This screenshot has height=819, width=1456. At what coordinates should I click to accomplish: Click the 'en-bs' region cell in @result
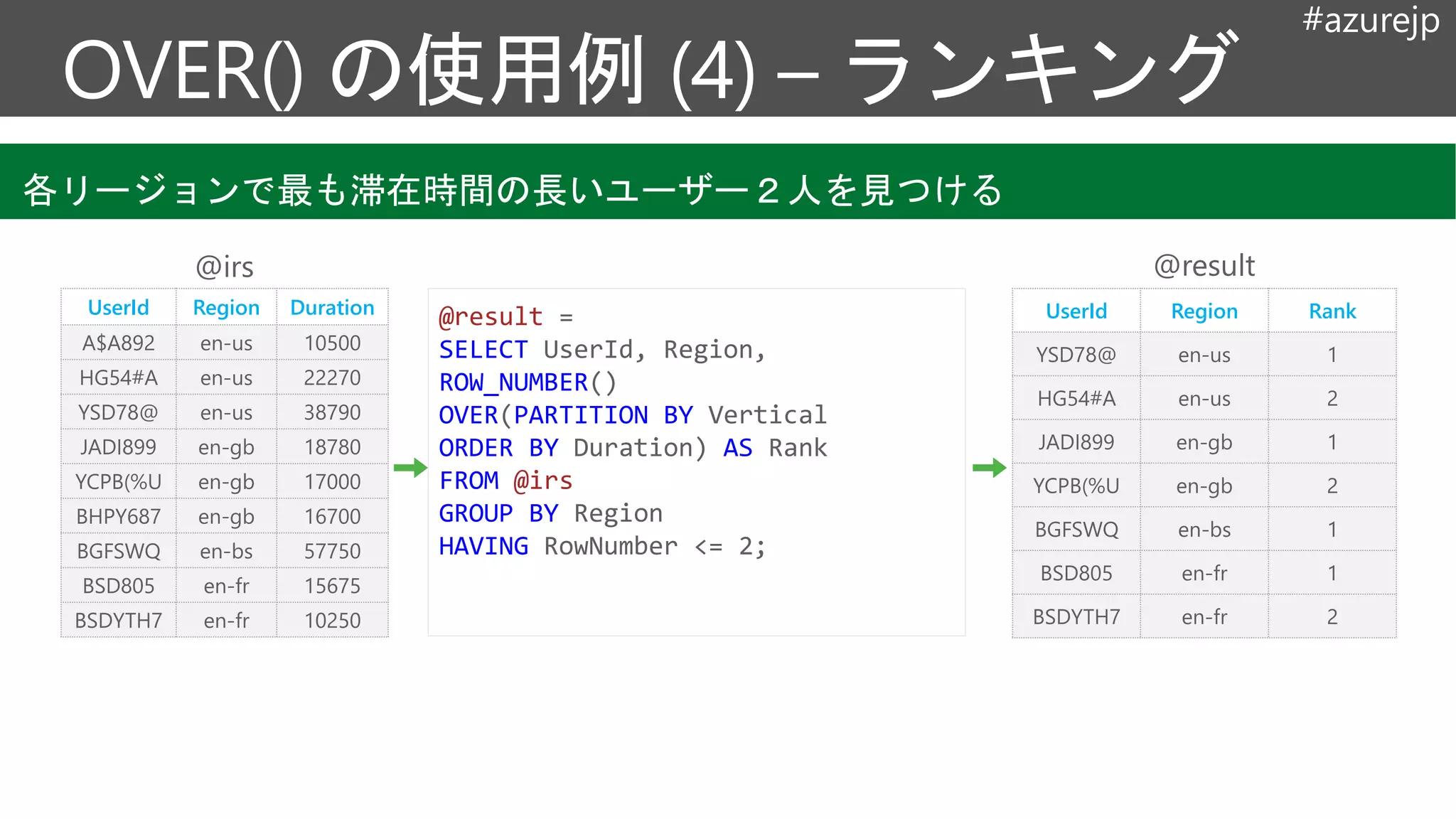point(1204,529)
